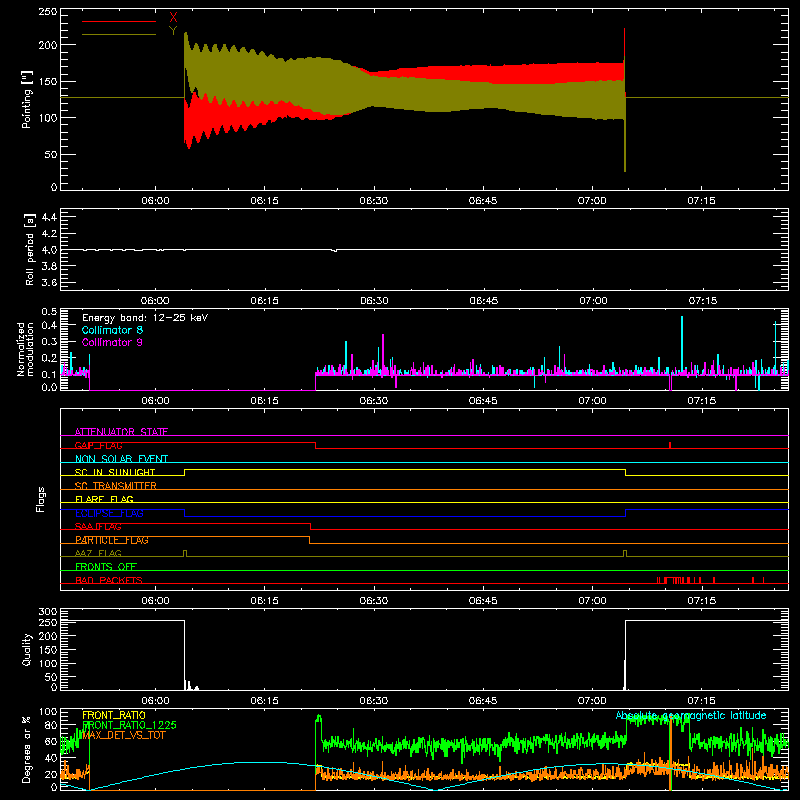Click the FLARE_FLAG flag label

104,499
